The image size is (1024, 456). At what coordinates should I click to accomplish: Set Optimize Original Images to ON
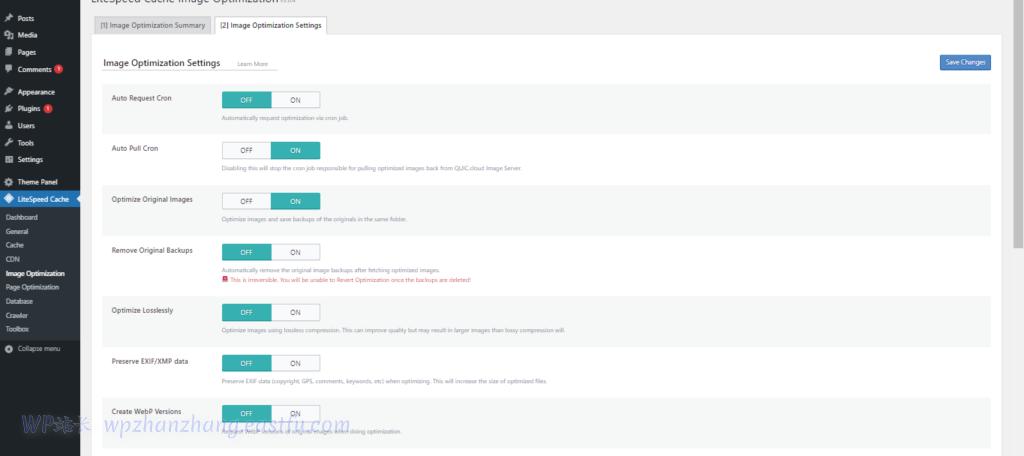[x=295, y=201]
